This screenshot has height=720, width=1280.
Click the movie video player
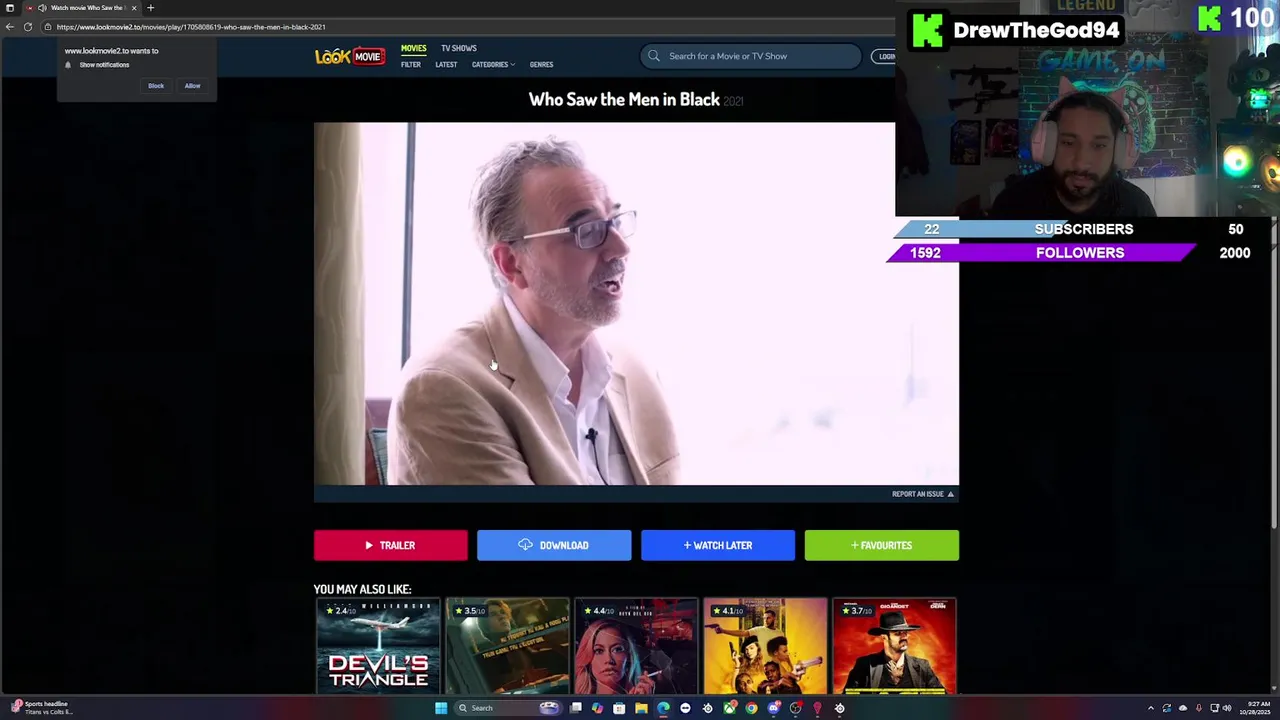click(636, 304)
